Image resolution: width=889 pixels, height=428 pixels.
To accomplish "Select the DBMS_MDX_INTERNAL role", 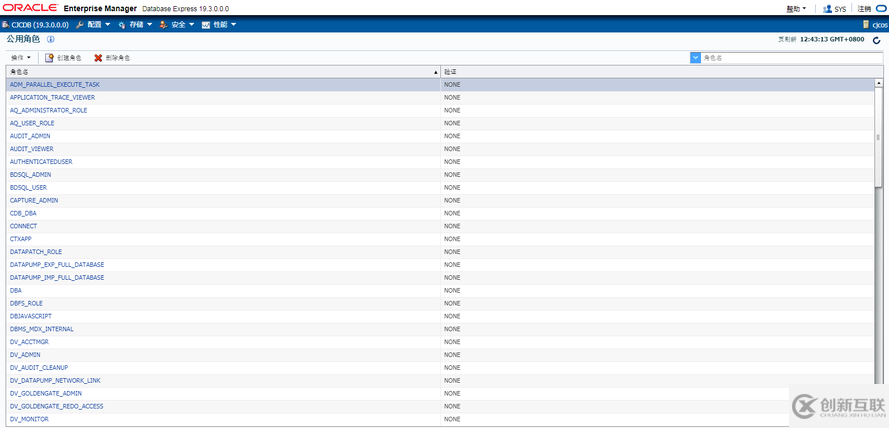I will pyautogui.click(x=42, y=329).
